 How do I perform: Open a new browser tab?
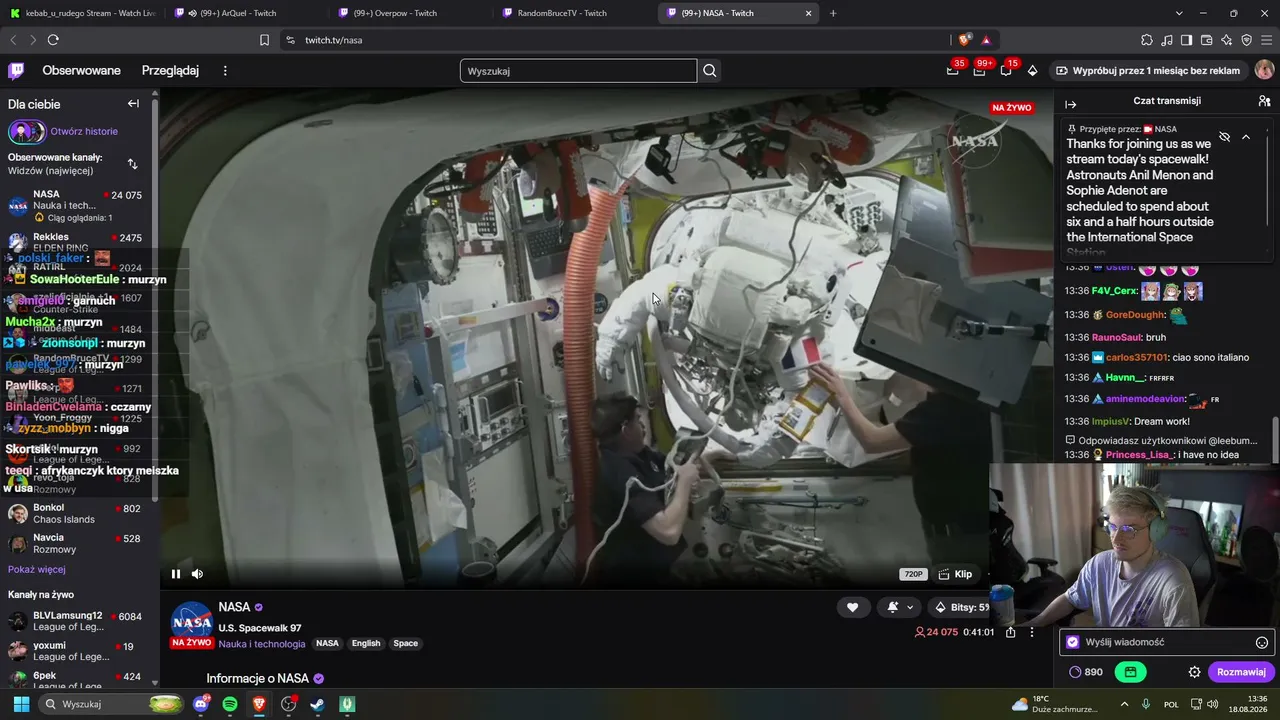tap(833, 13)
